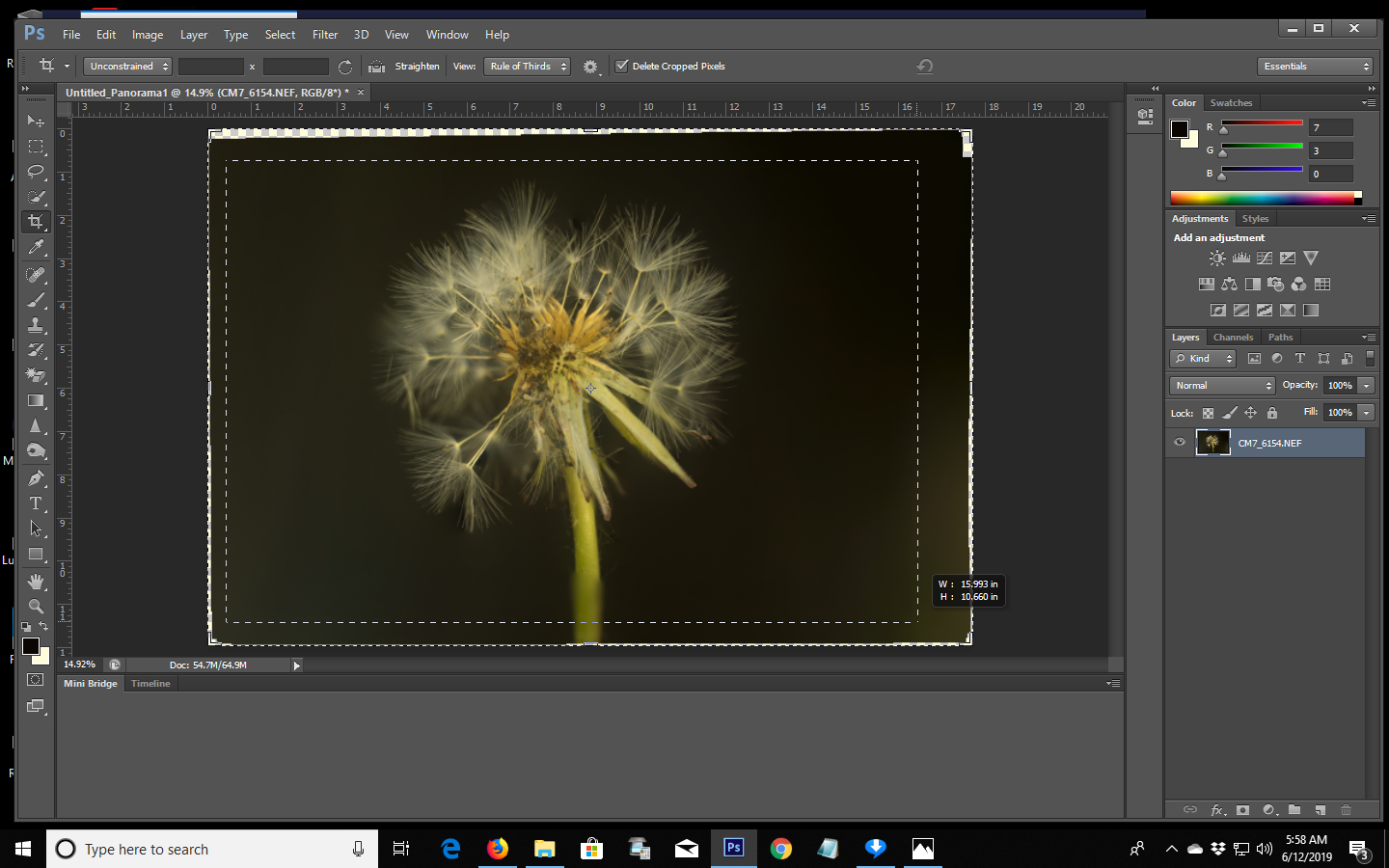Toggle lock all padlock

(1272, 413)
